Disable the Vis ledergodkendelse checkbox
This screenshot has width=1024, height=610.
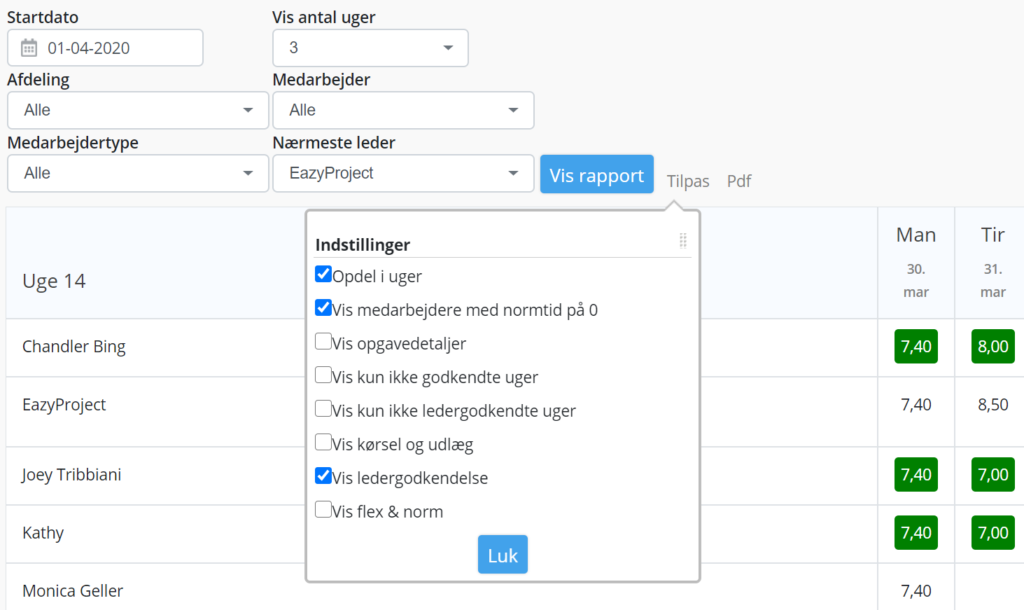click(323, 477)
